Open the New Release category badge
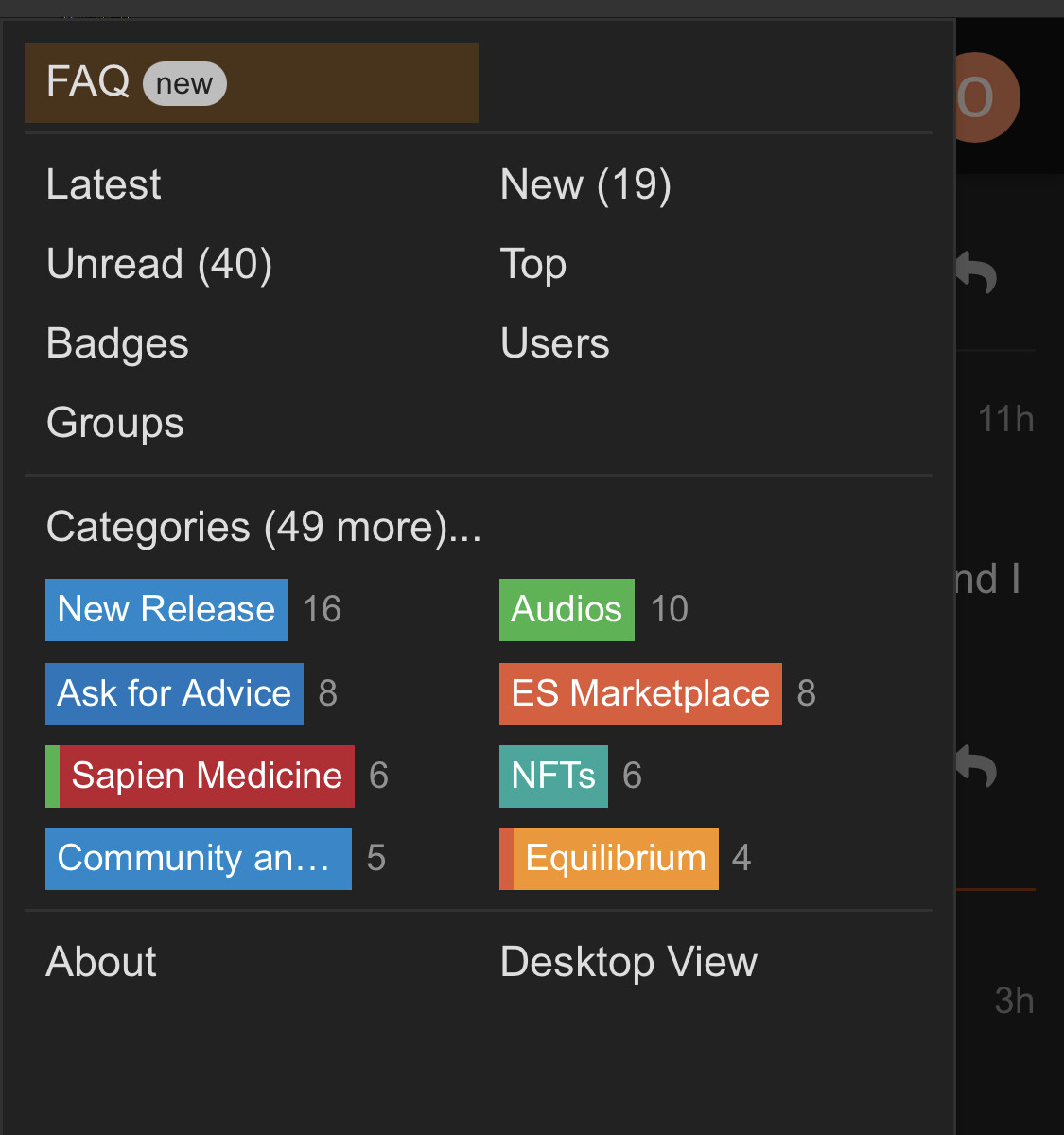 coord(166,610)
